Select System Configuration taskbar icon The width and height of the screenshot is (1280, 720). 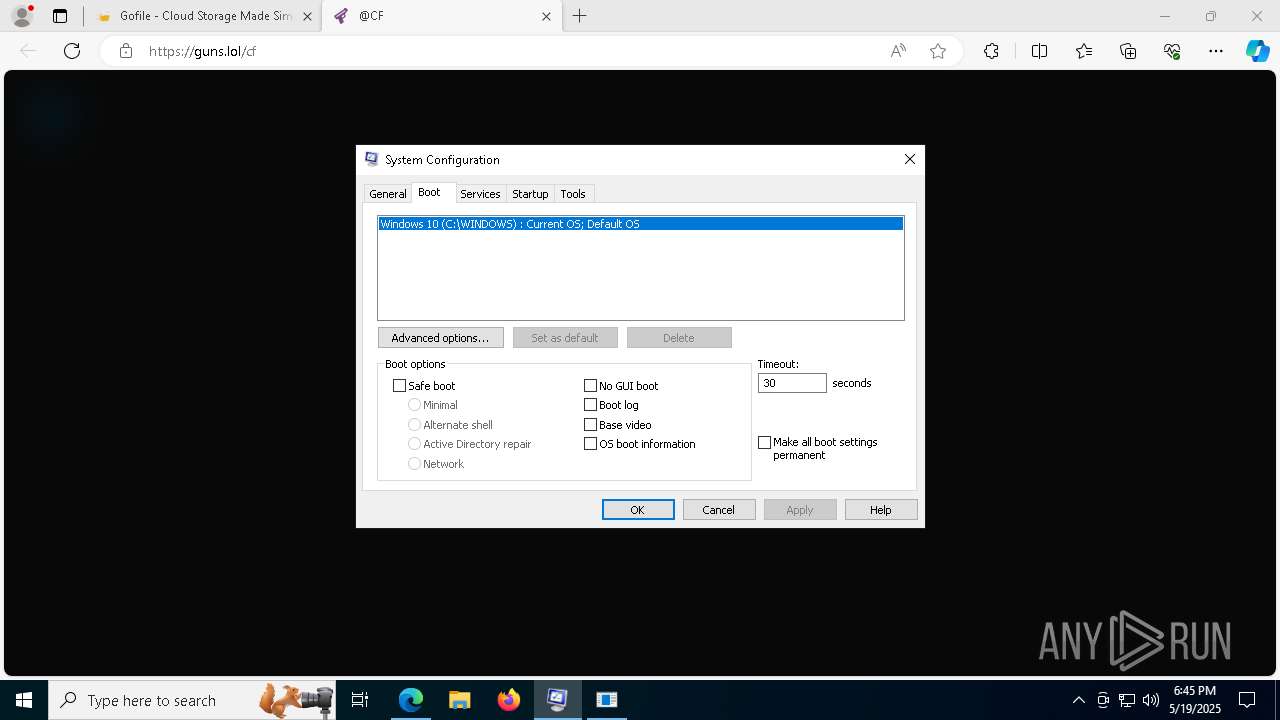tap(558, 700)
